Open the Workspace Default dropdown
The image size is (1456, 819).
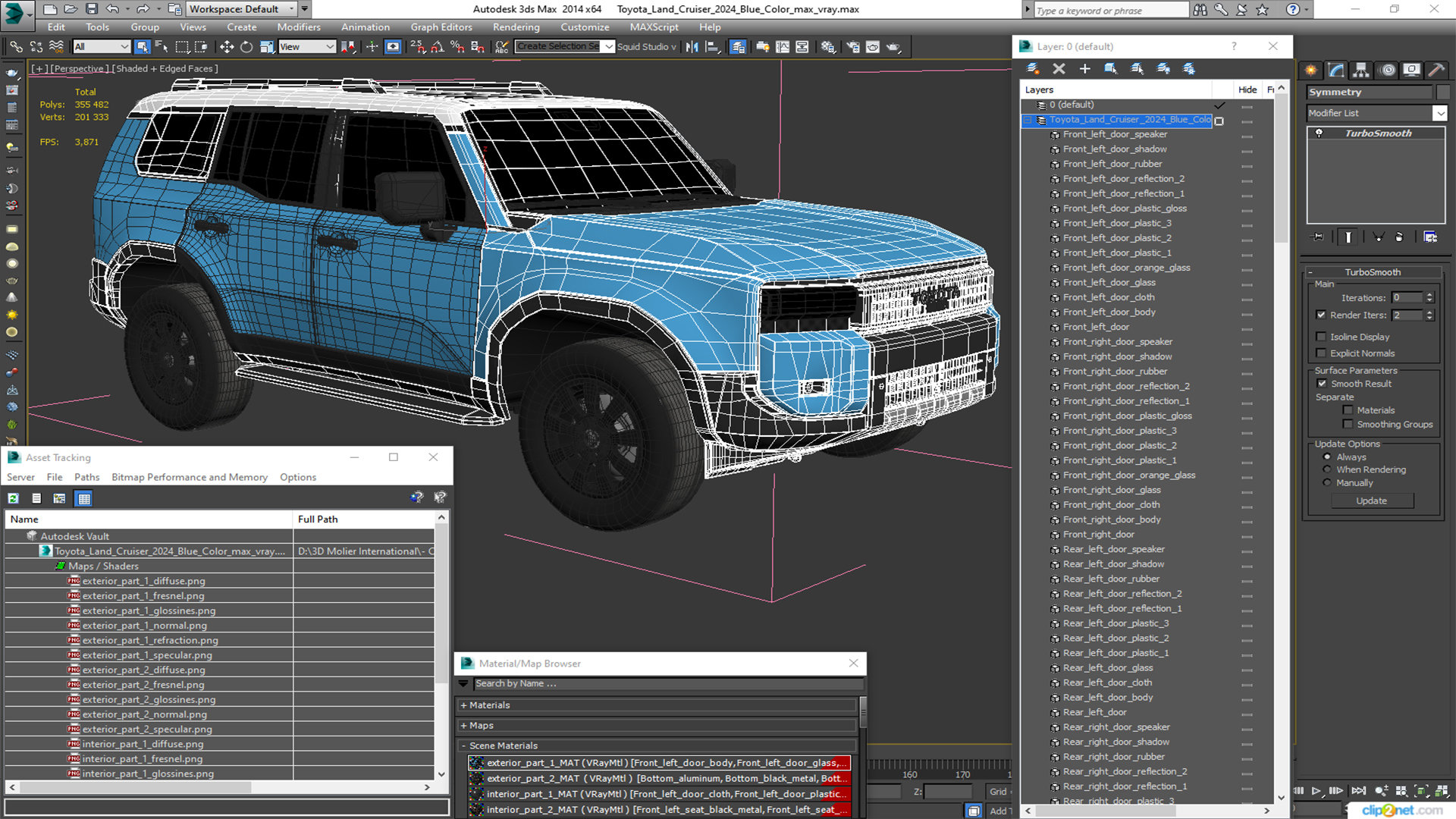pos(242,9)
